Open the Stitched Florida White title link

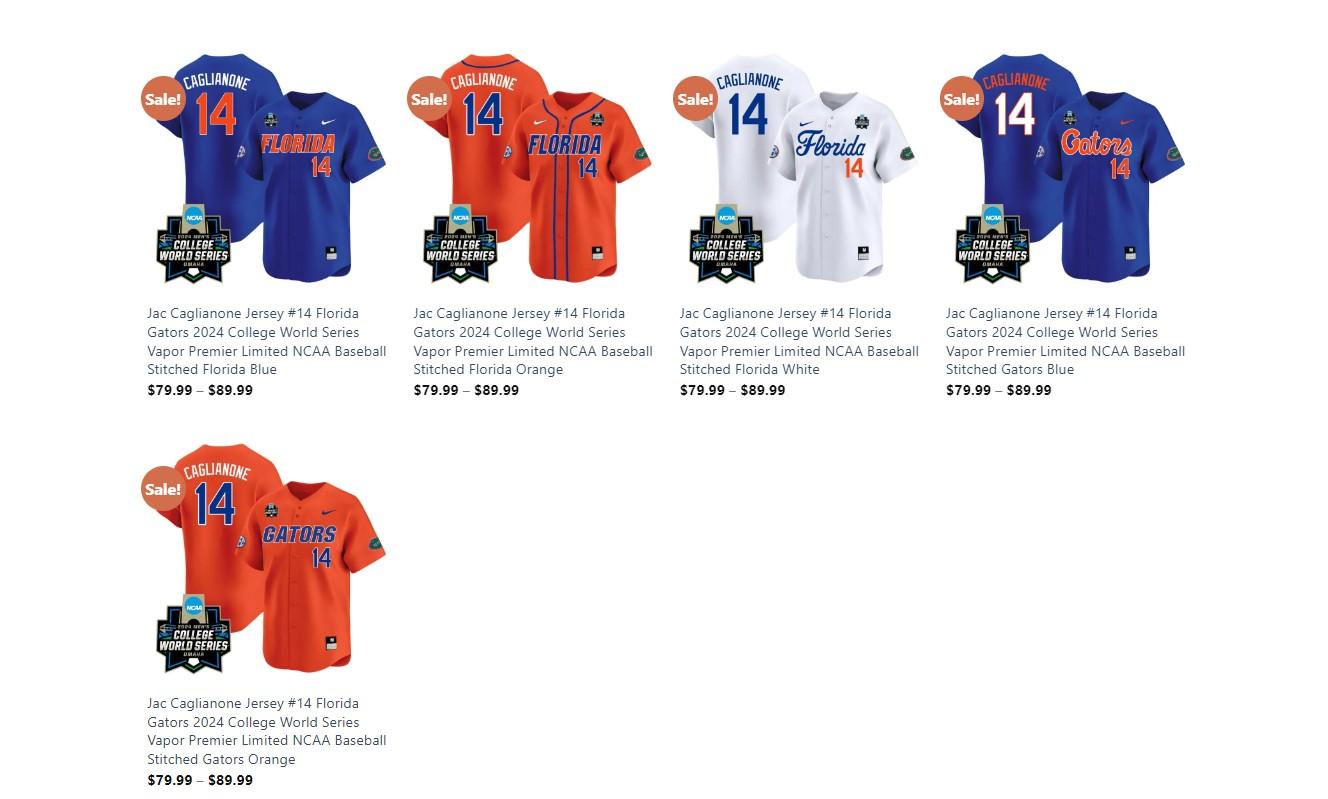coord(799,341)
